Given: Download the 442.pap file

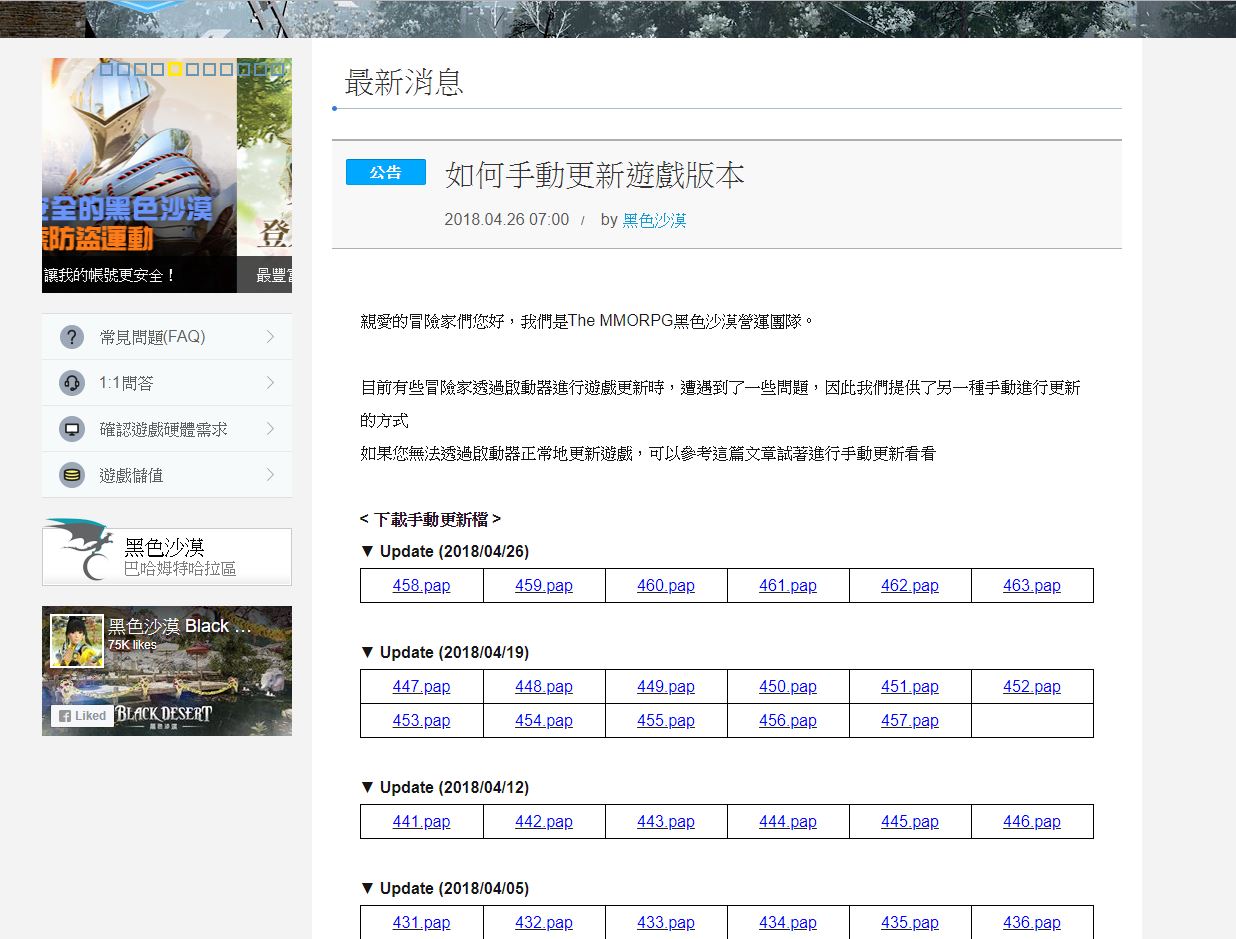Looking at the screenshot, I should tap(544, 822).
